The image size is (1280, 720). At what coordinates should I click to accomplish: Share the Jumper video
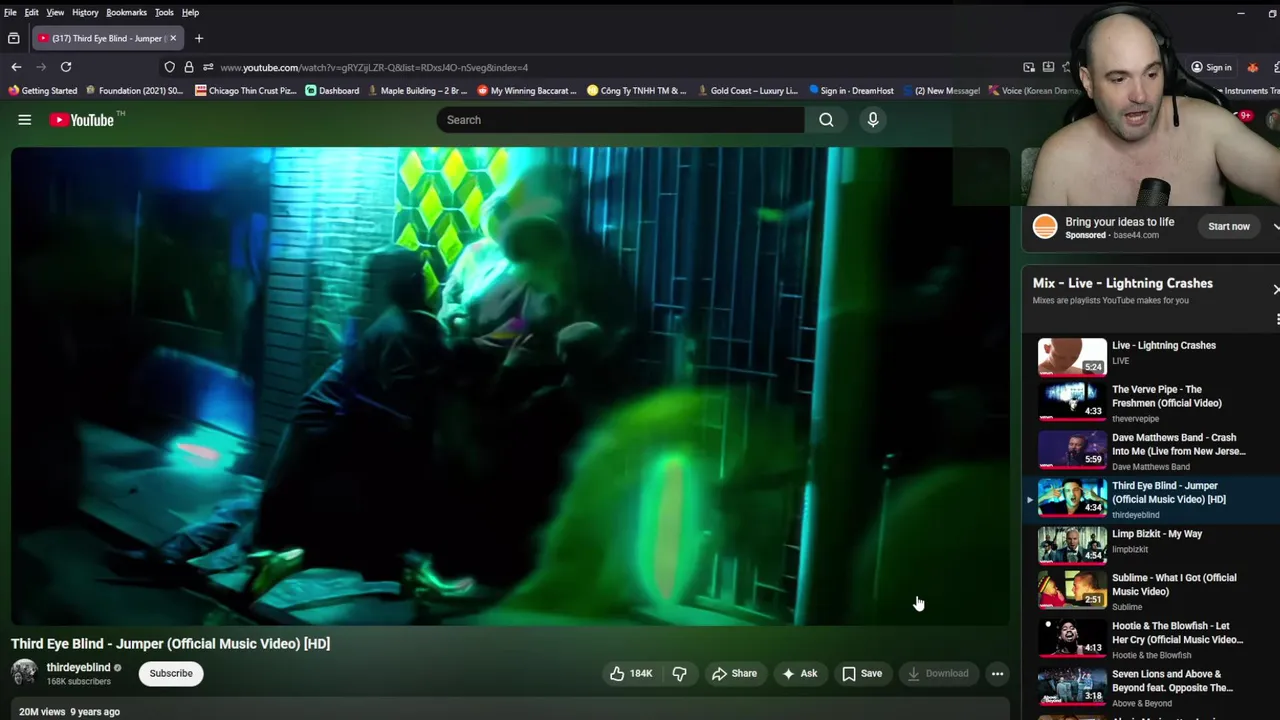(x=734, y=674)
